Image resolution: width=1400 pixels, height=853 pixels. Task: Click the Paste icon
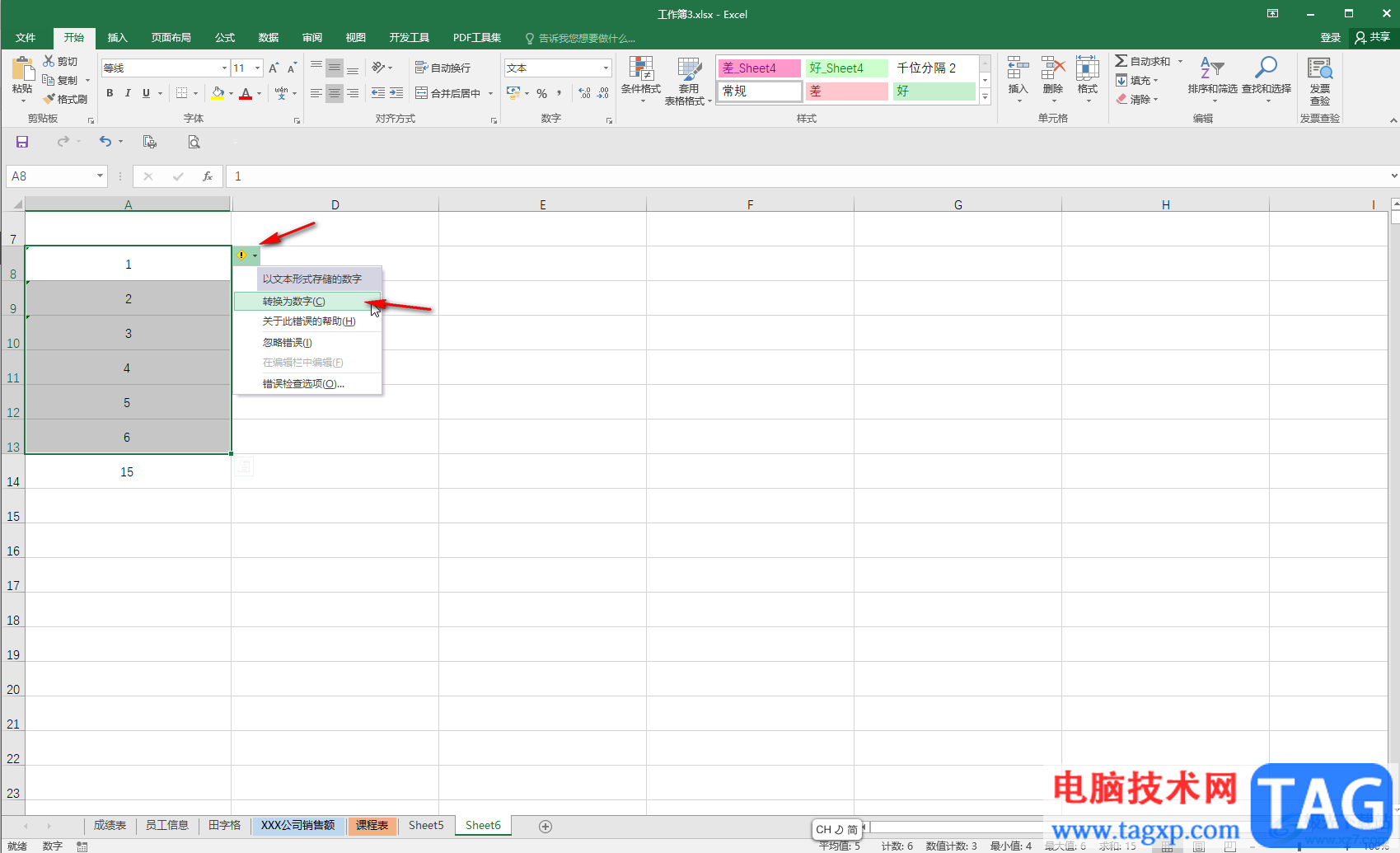tap(22, 70)
